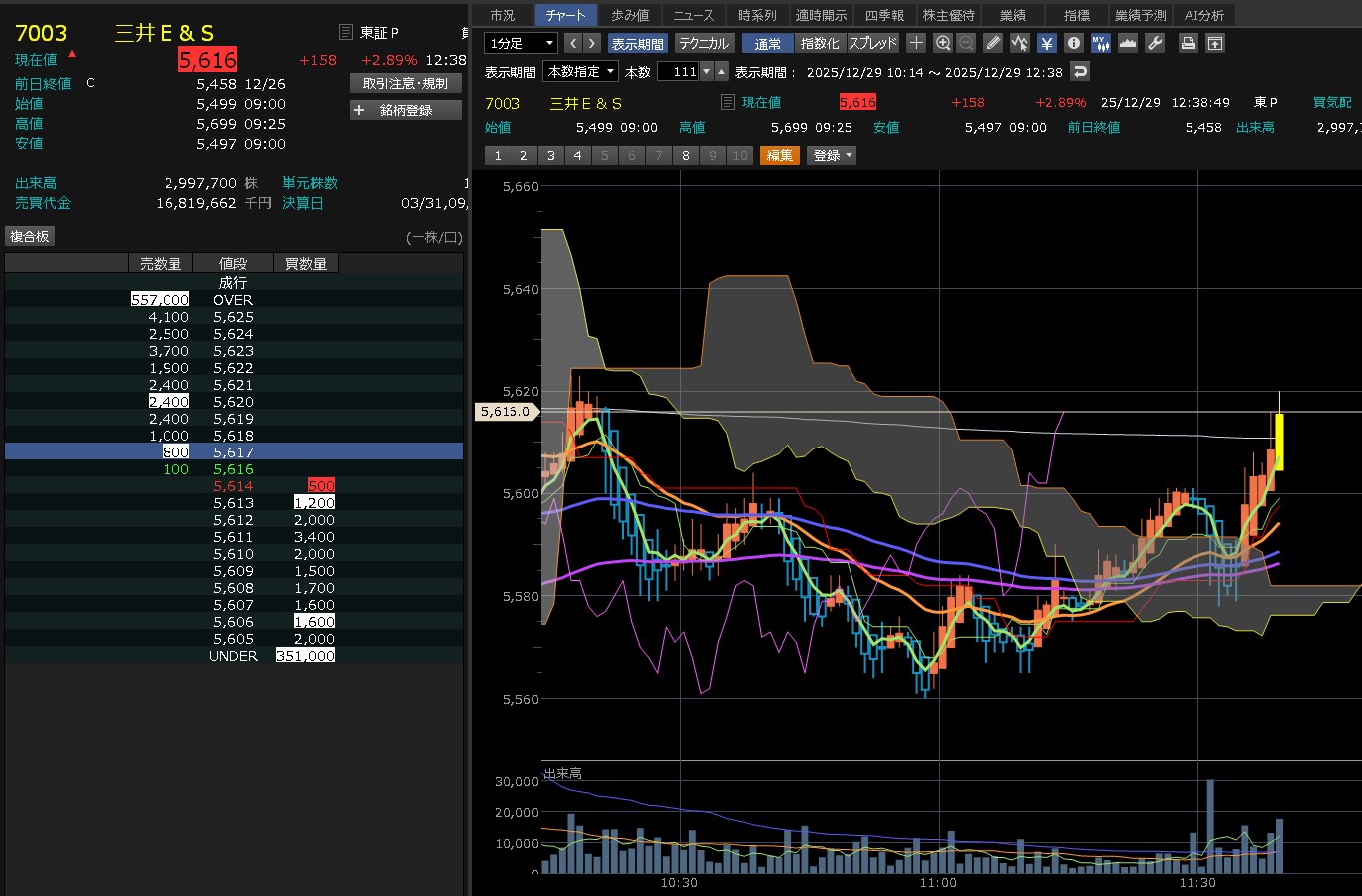Viewport: 1362px width, 896px height.
Task: Toggle the crosshair cursor icon
Action: pos(916,43)
